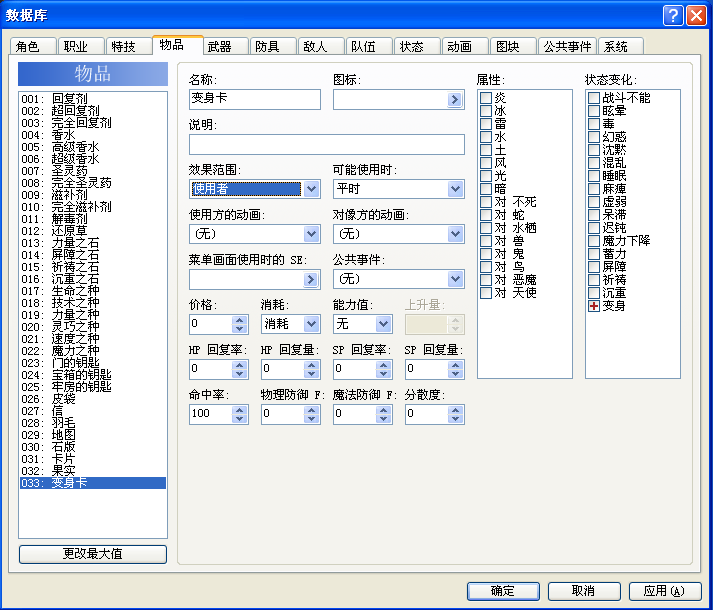This screenshot has width=713, height=610.
Task: Select item 011: 解毒剂 in the list
Action: click(x=93, y=219)
